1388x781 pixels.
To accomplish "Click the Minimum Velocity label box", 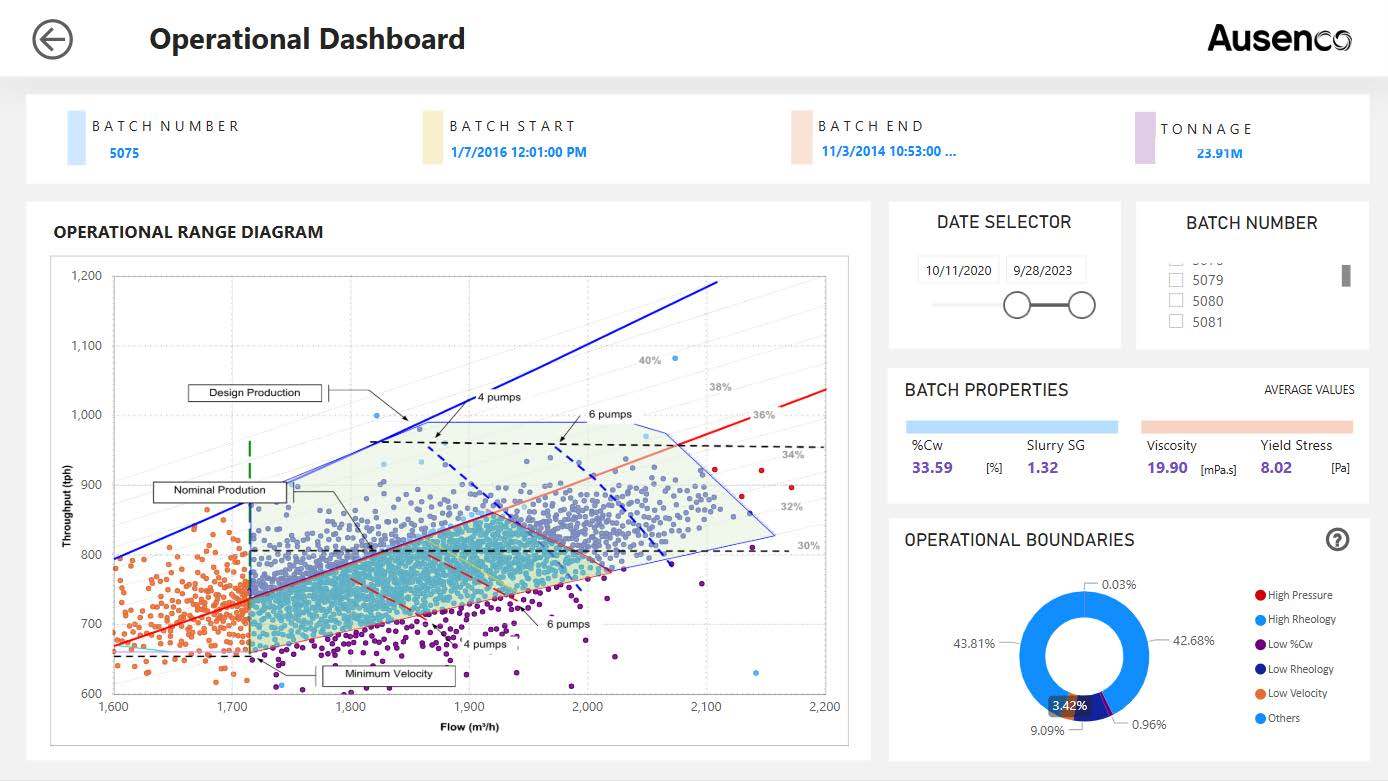I will point(389,675).
